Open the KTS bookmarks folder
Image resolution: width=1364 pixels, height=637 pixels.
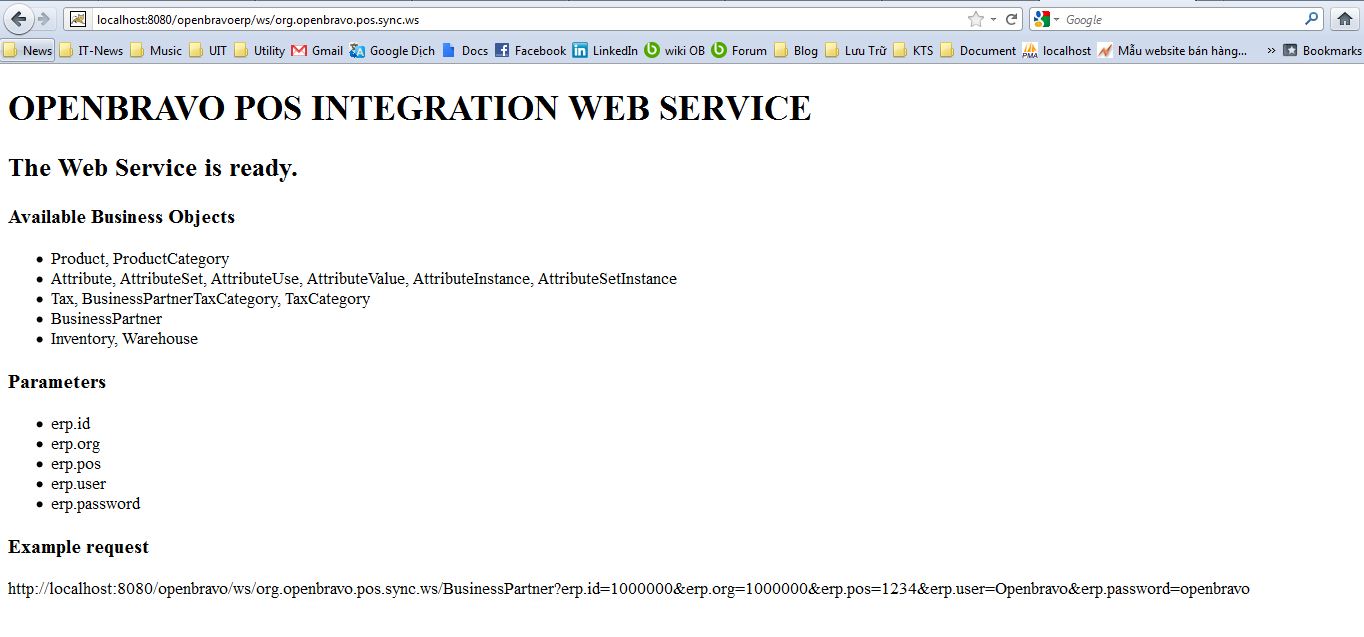coord(913,50)
